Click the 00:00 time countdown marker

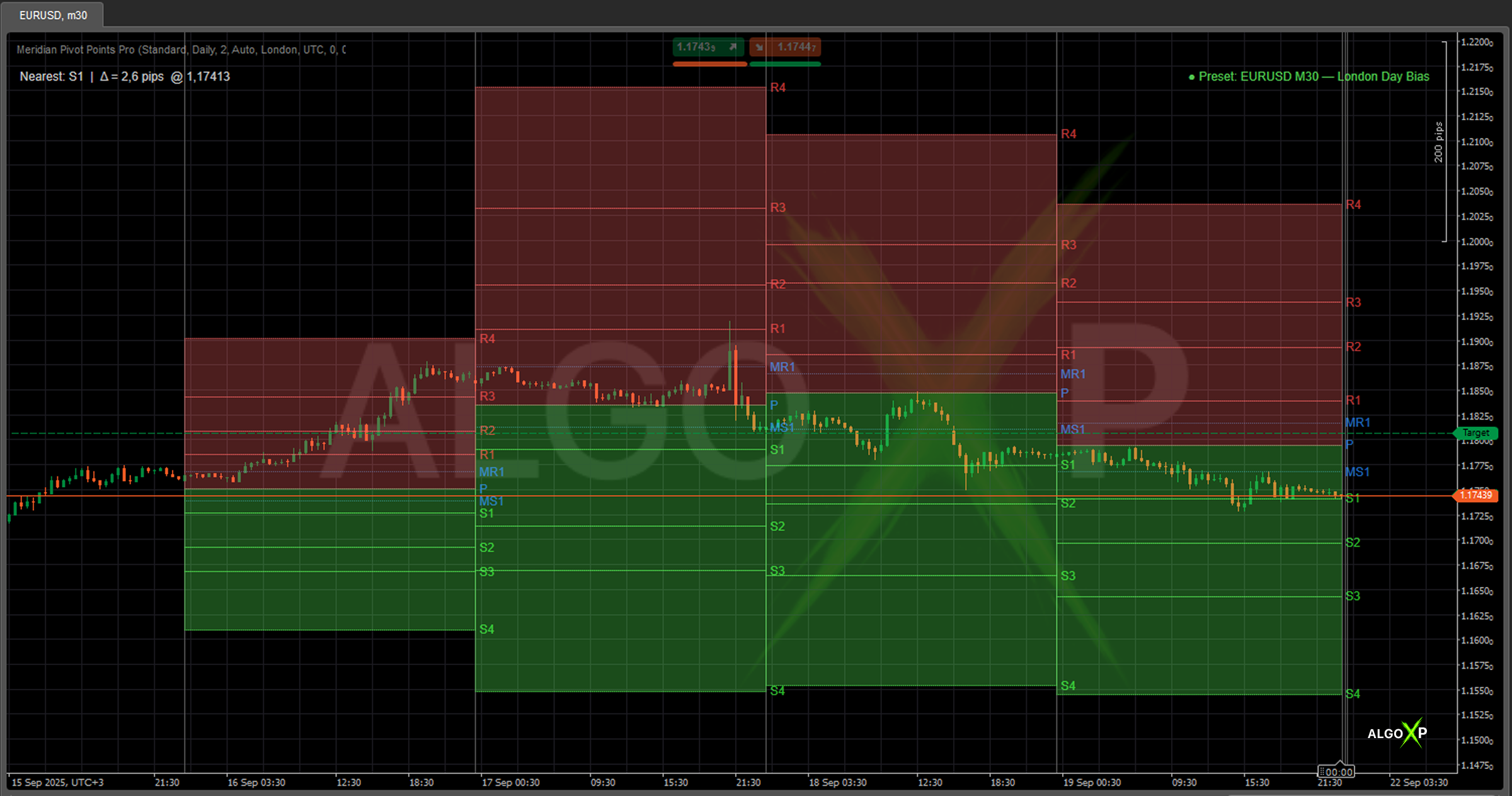point(1336,772)
